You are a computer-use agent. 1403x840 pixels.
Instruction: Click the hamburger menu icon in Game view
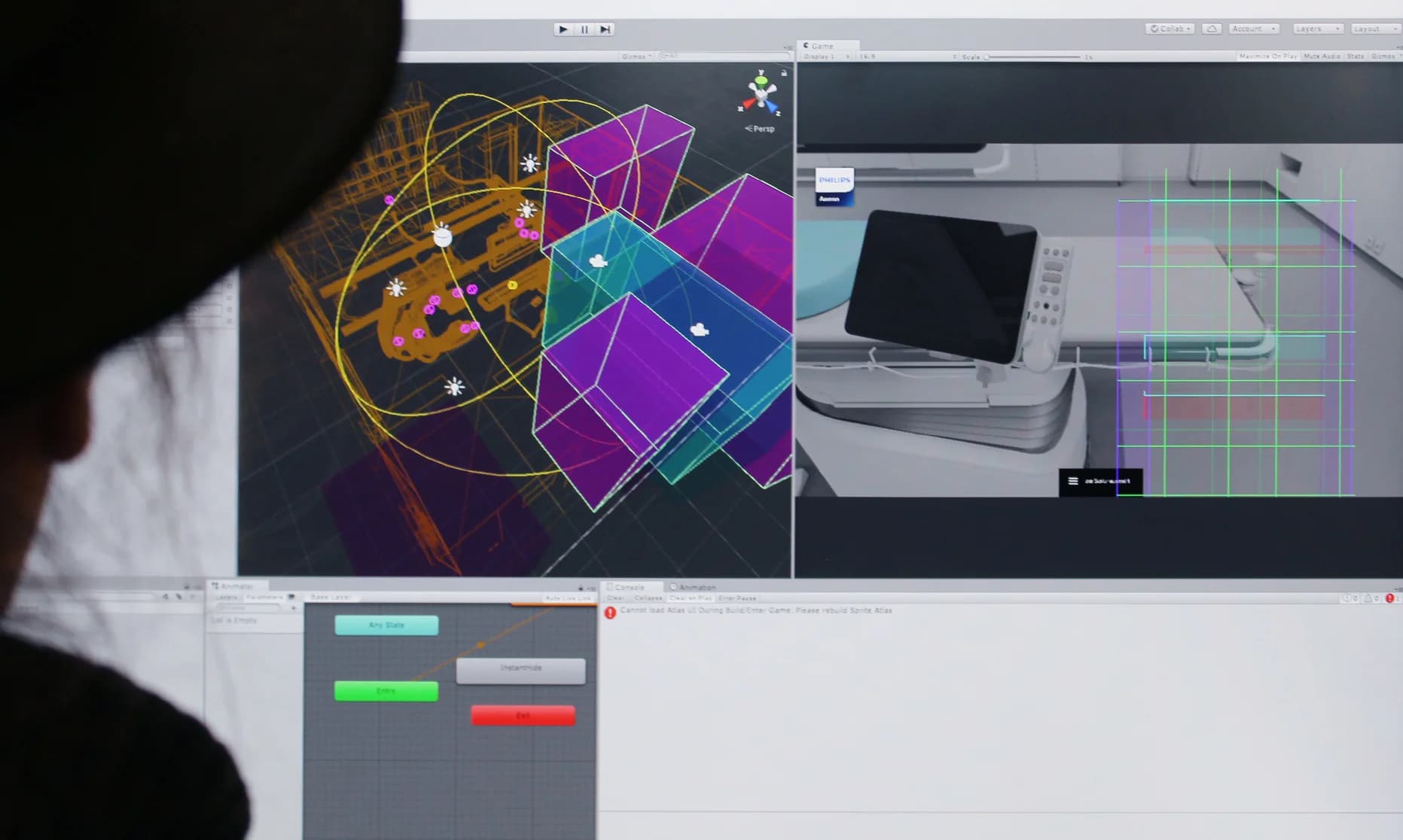pos(1072,481)
